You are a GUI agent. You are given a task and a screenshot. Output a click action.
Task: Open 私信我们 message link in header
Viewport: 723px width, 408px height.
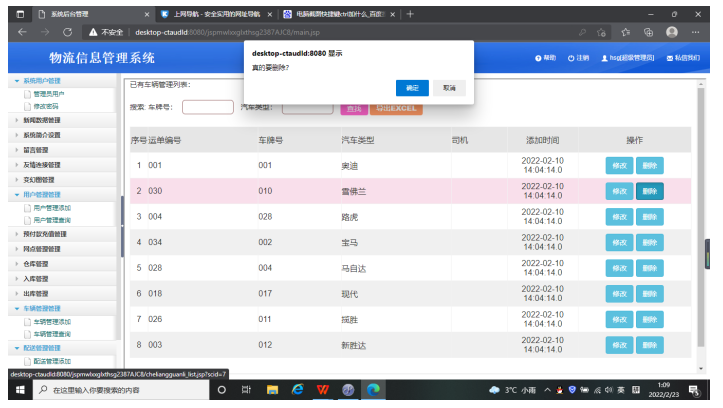coord(683,58)
